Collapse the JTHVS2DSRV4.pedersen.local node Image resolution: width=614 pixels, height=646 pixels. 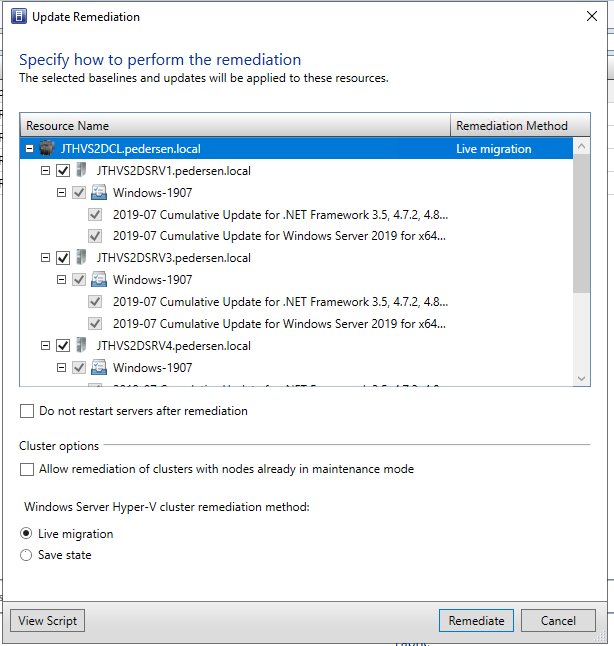pos(45,345)
